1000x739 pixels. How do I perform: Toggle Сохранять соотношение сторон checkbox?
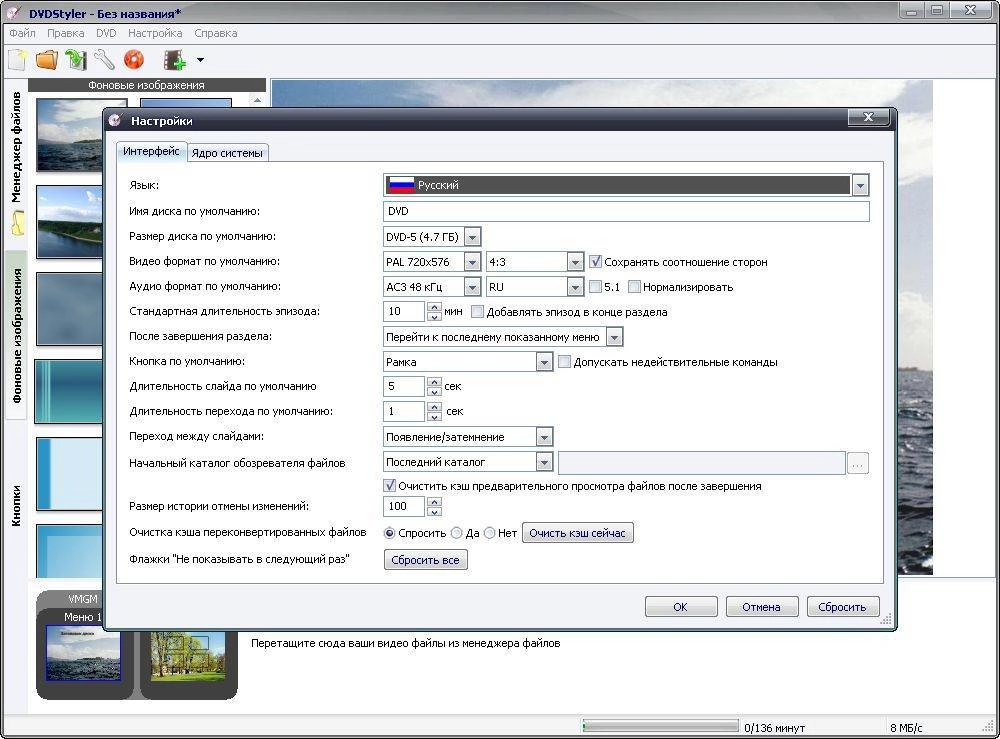click(x=595, y=261)
